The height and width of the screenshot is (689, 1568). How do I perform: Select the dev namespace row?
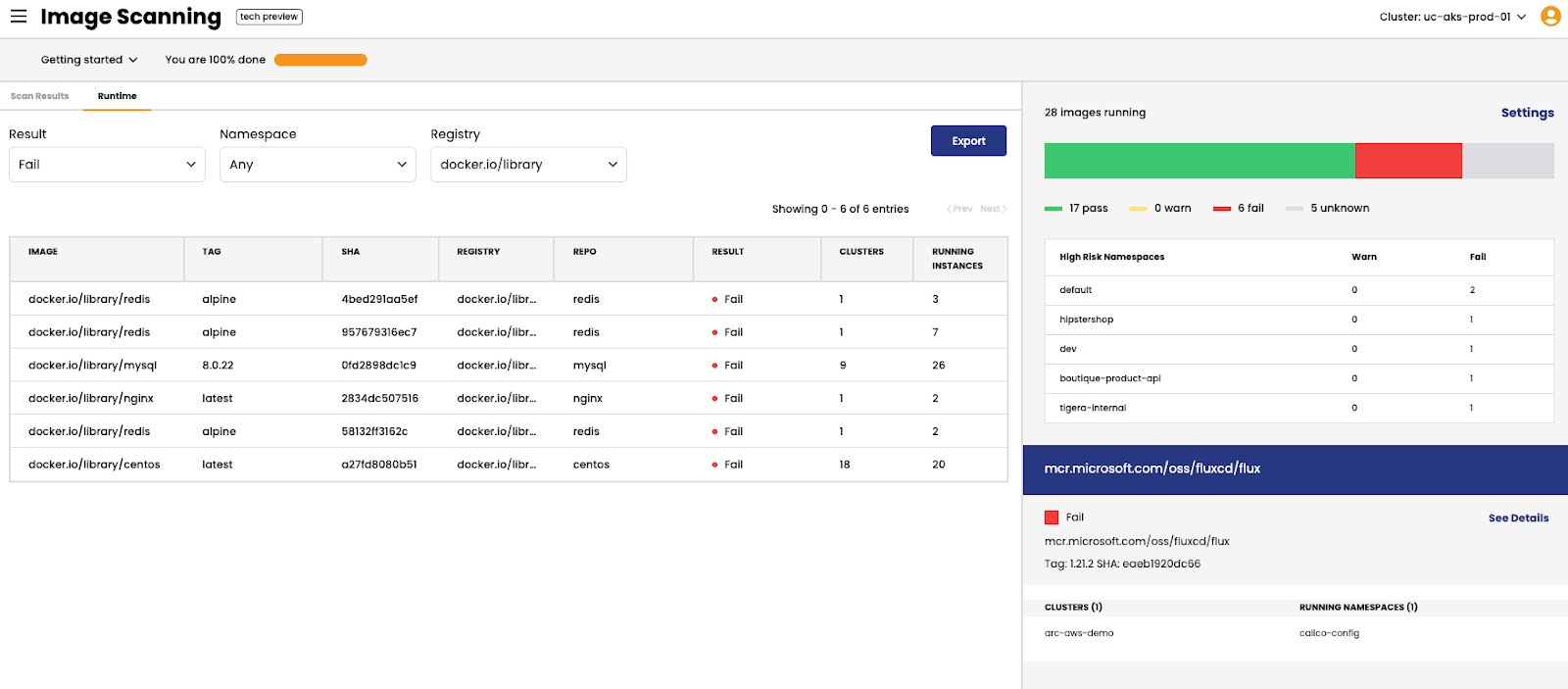click(x=1299, y=349)
